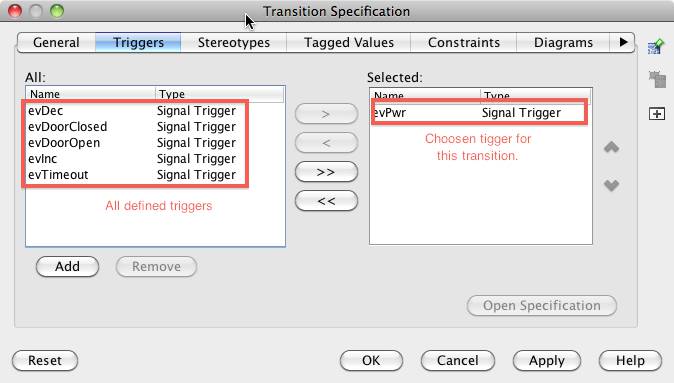Click the gray stacked boxes icon

tap(657, 79)
